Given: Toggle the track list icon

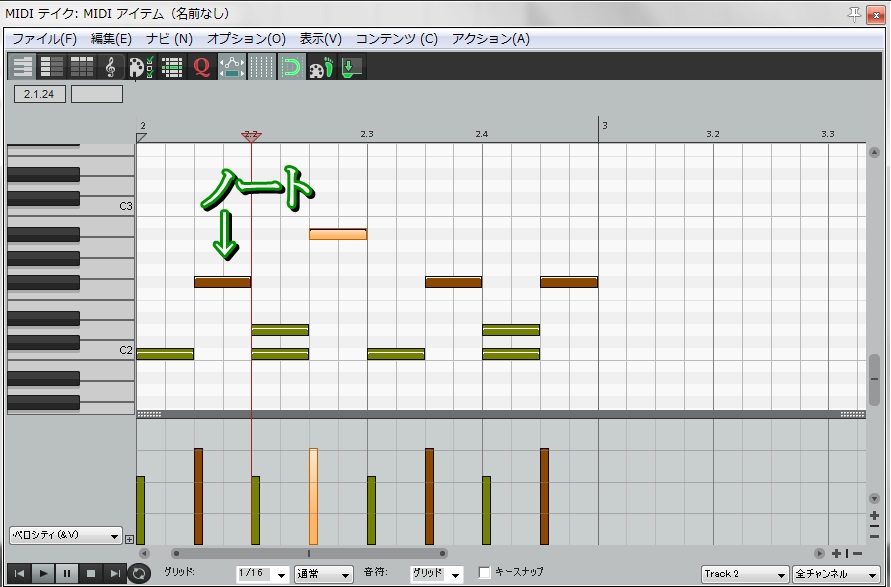Looking at the screenshot, I should (x=171, y=66).
